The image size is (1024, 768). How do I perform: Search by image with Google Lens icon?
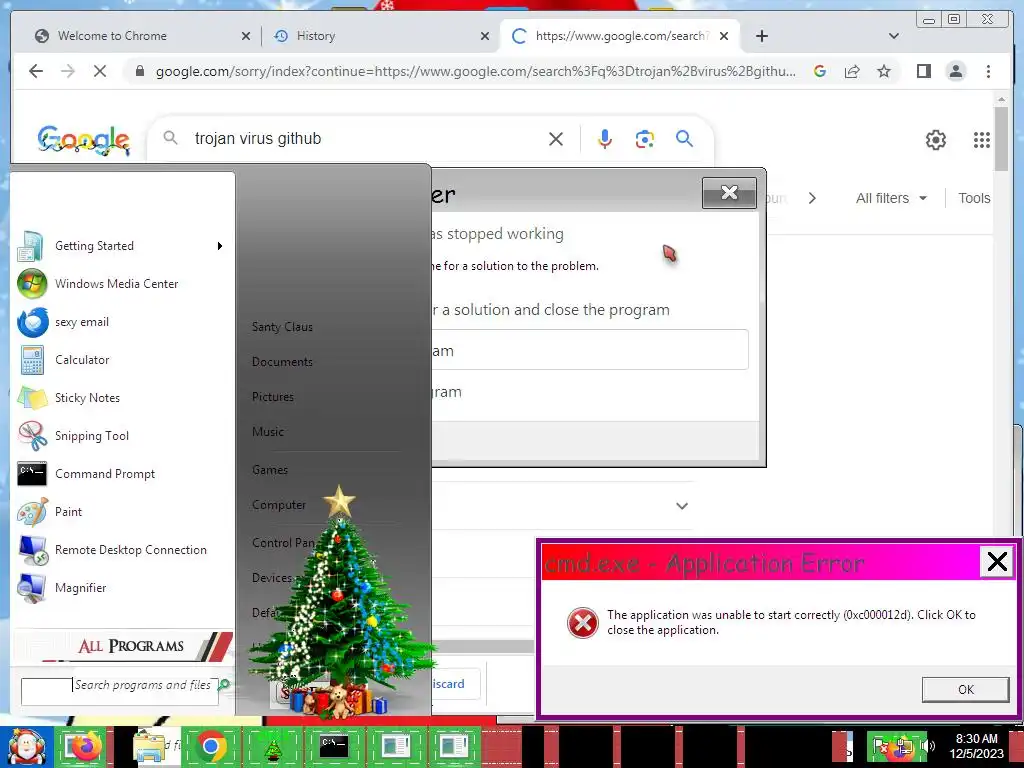(645, 138)
